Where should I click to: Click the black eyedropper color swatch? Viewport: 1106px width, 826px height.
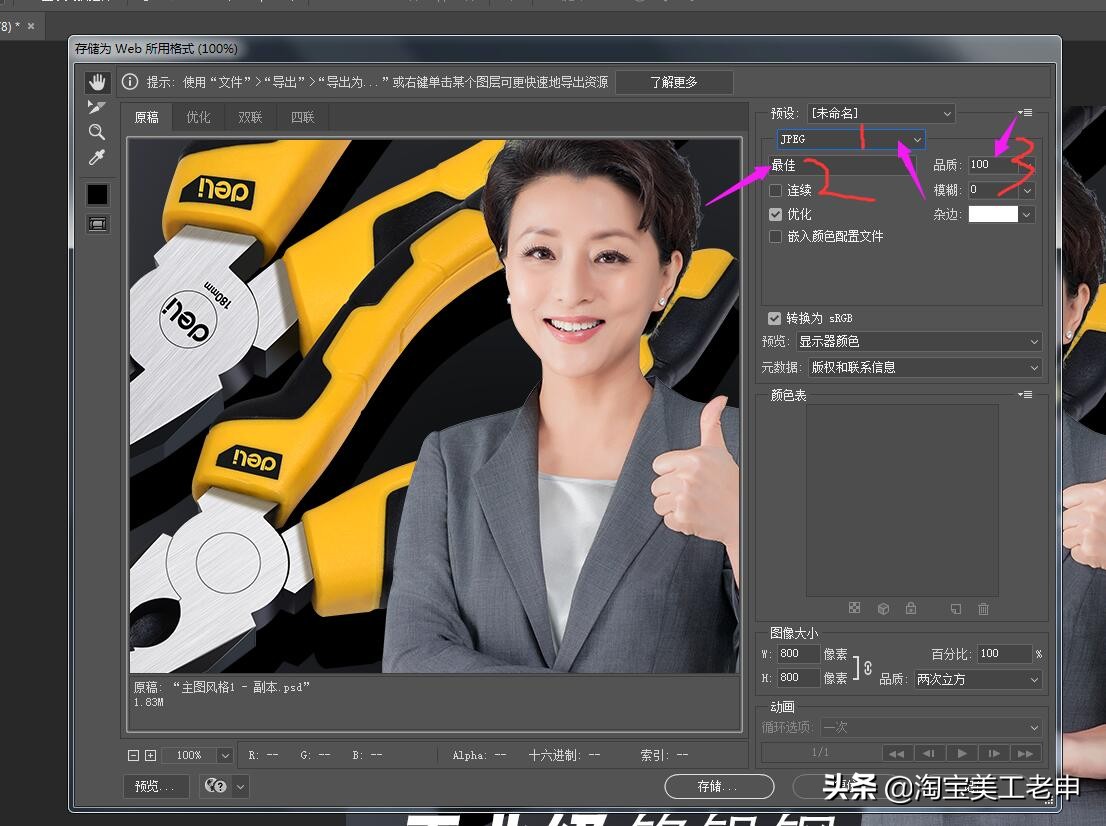(x=97, y=194)
